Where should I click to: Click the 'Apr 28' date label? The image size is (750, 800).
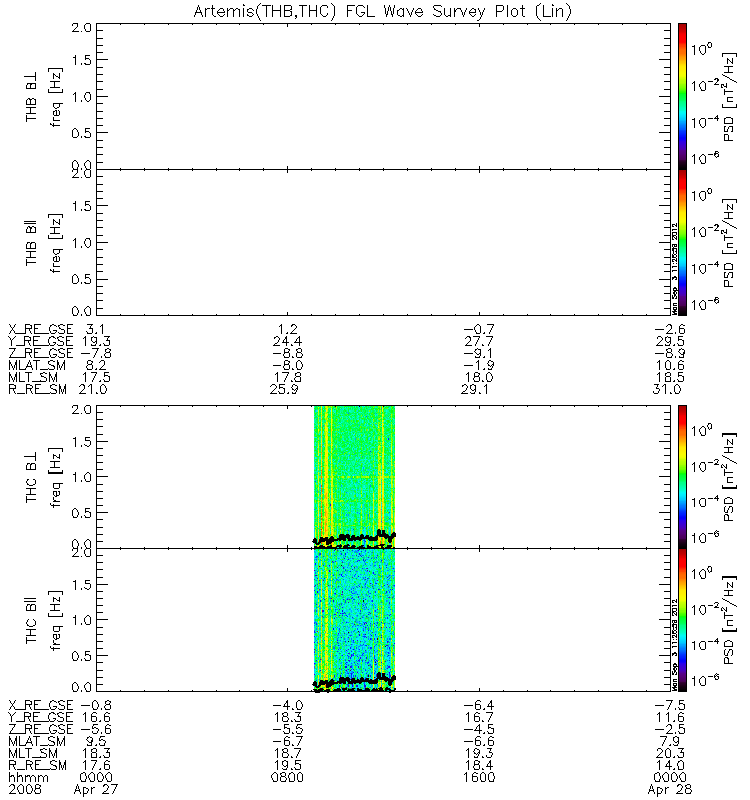tap(670, 789)
